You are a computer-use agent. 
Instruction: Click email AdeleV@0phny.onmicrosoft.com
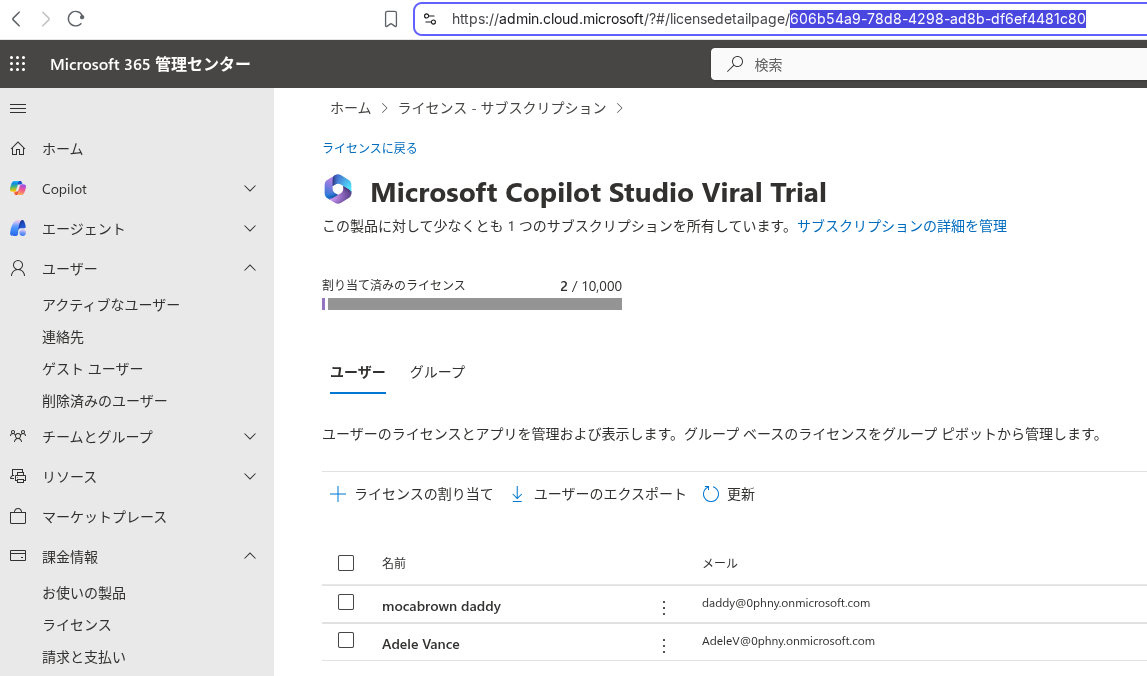pyautogui.click(x=788, y=641)
